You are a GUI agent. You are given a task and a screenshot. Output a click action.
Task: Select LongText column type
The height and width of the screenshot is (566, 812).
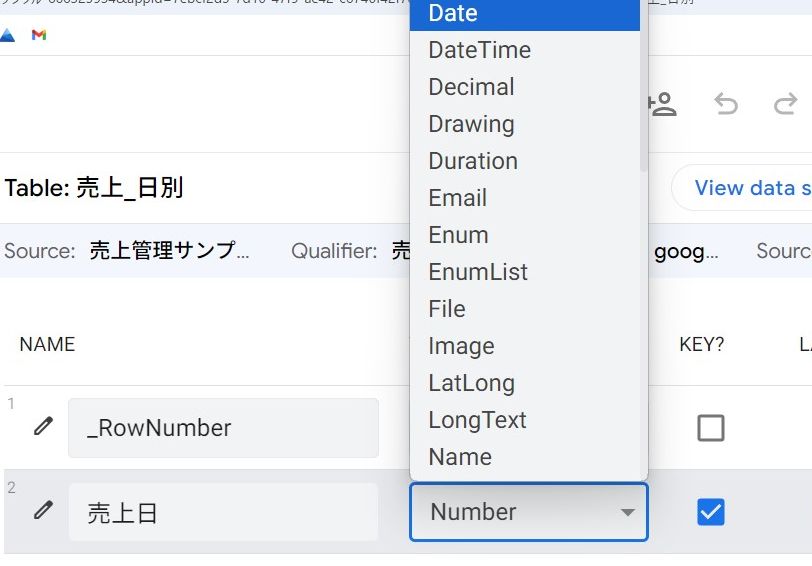pos(477,420)
